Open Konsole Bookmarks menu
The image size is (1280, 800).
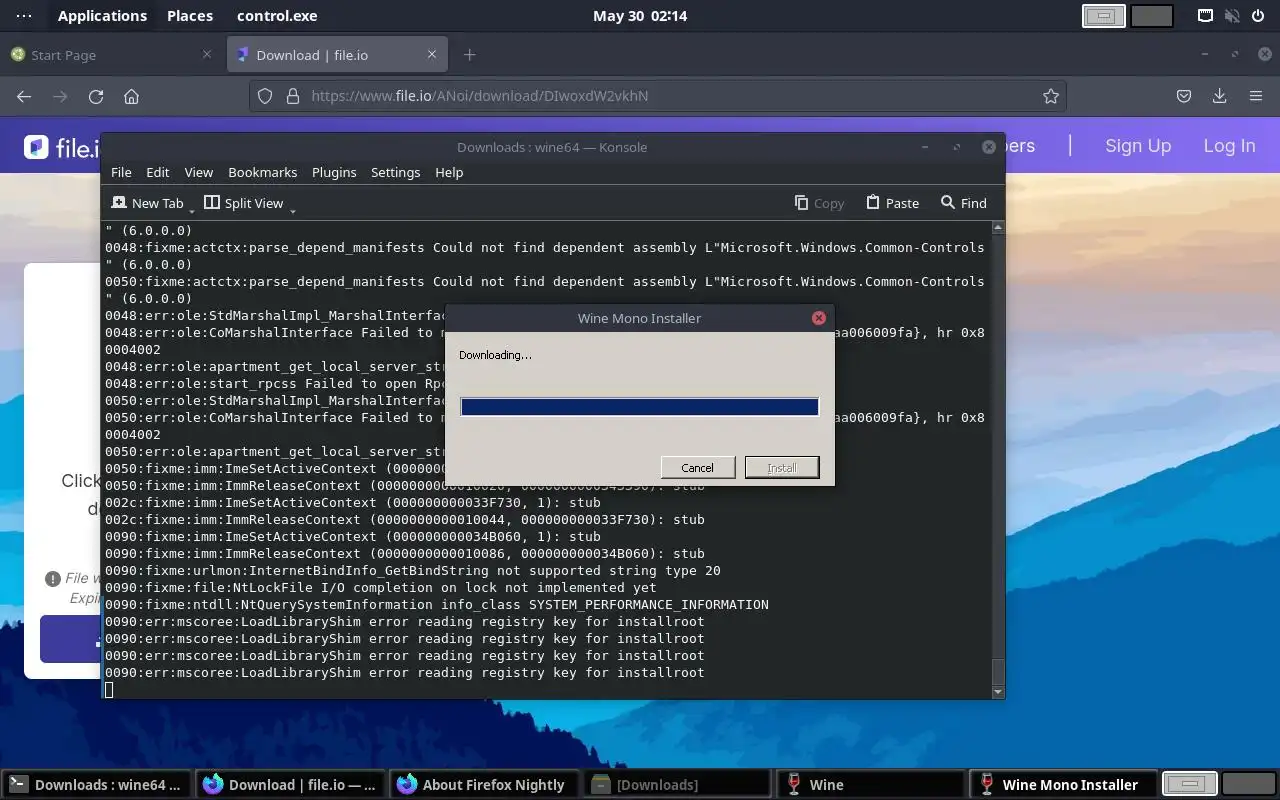point(262,172)
